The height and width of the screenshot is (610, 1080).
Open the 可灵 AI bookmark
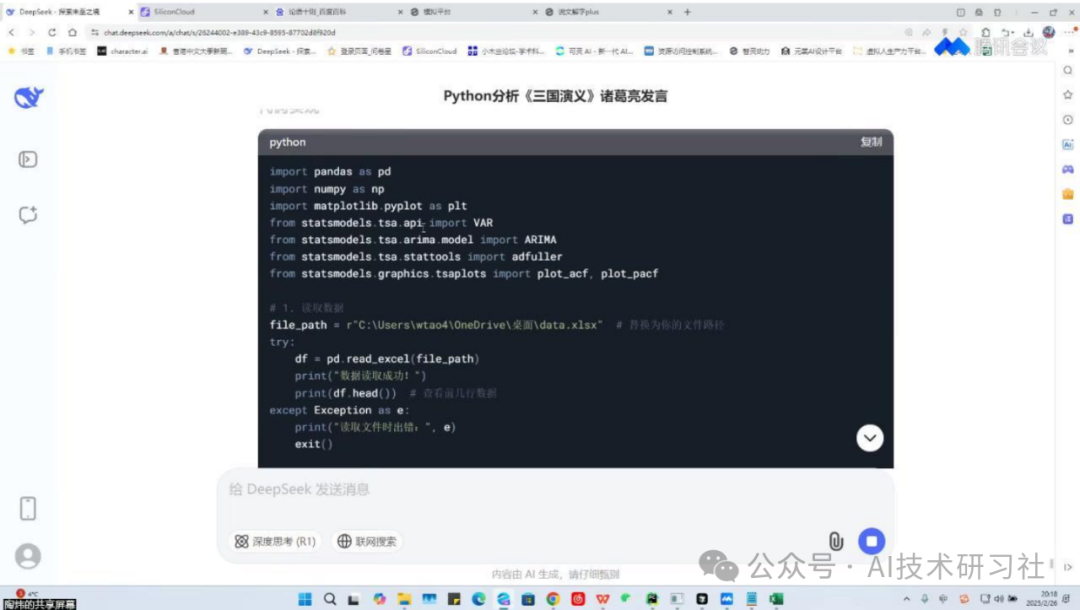[594, 51]
